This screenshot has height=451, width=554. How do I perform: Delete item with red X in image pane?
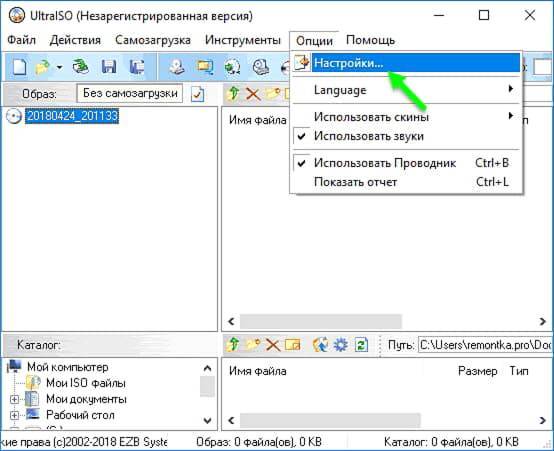click(x=253, y=94)
